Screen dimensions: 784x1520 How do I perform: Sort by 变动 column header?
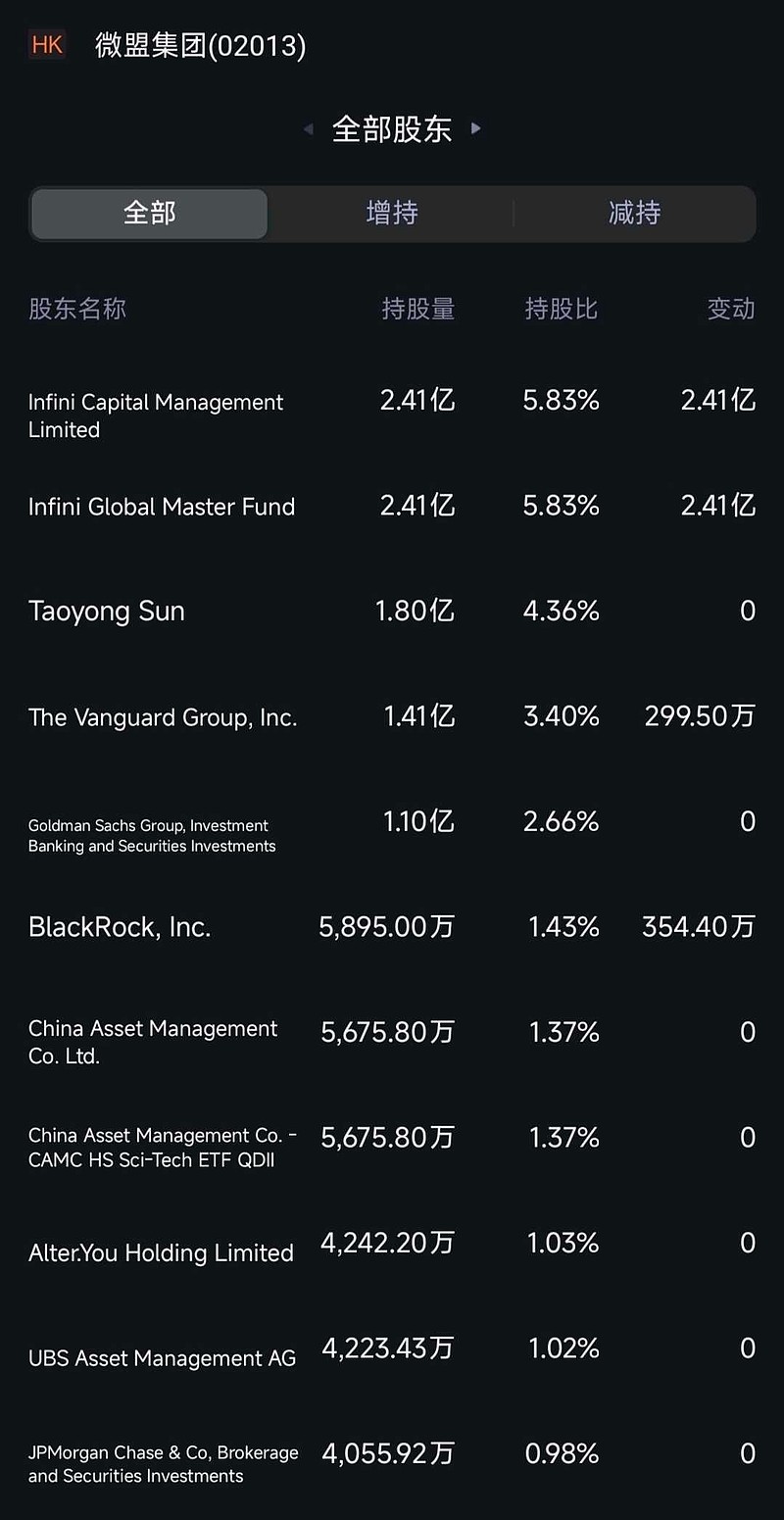point(731,310)
